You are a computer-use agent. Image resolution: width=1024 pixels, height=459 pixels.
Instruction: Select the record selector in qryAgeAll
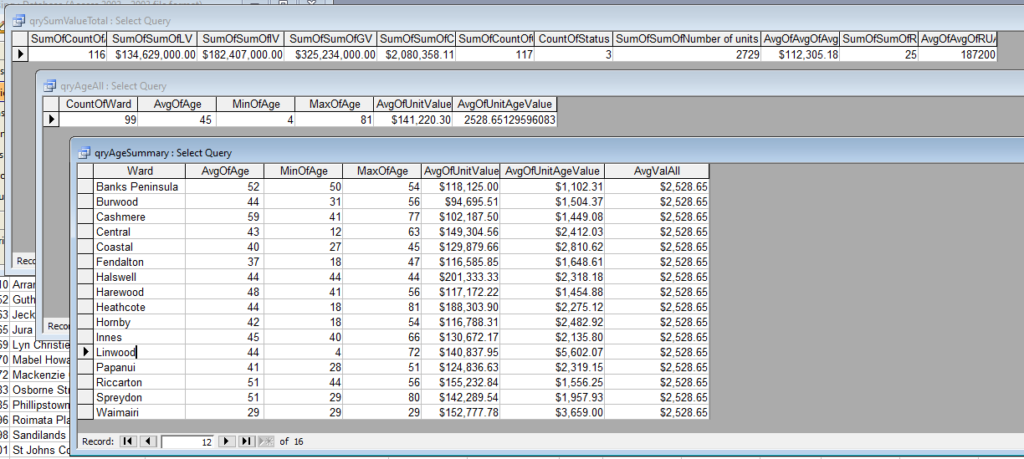click(x=52, y=119)
